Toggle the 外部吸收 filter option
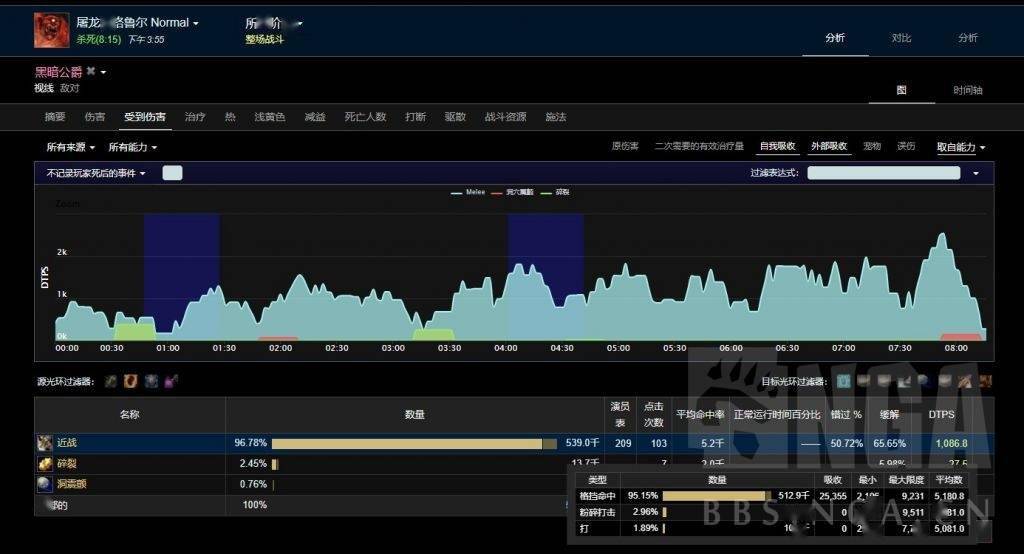Image resolution: width=1024 pixels, height=554 pixels. coord(829,147)
